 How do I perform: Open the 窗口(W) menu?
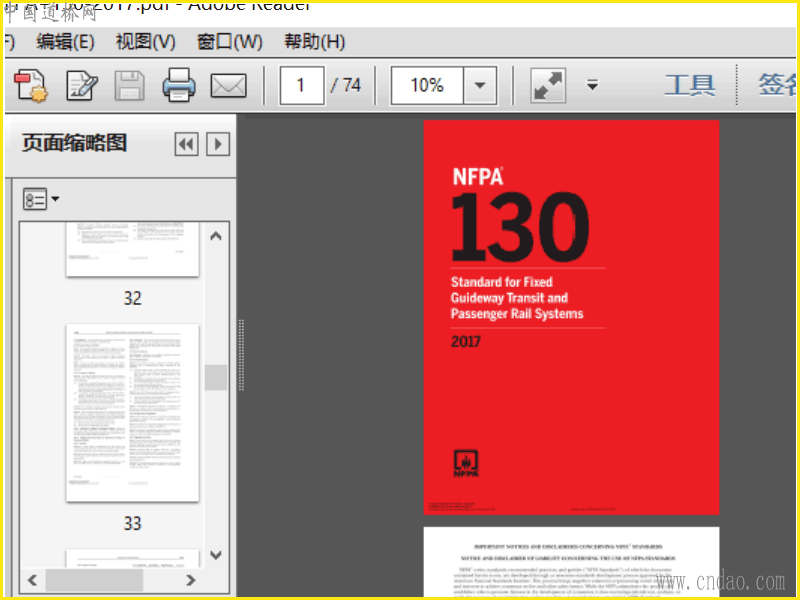(230, 42)
